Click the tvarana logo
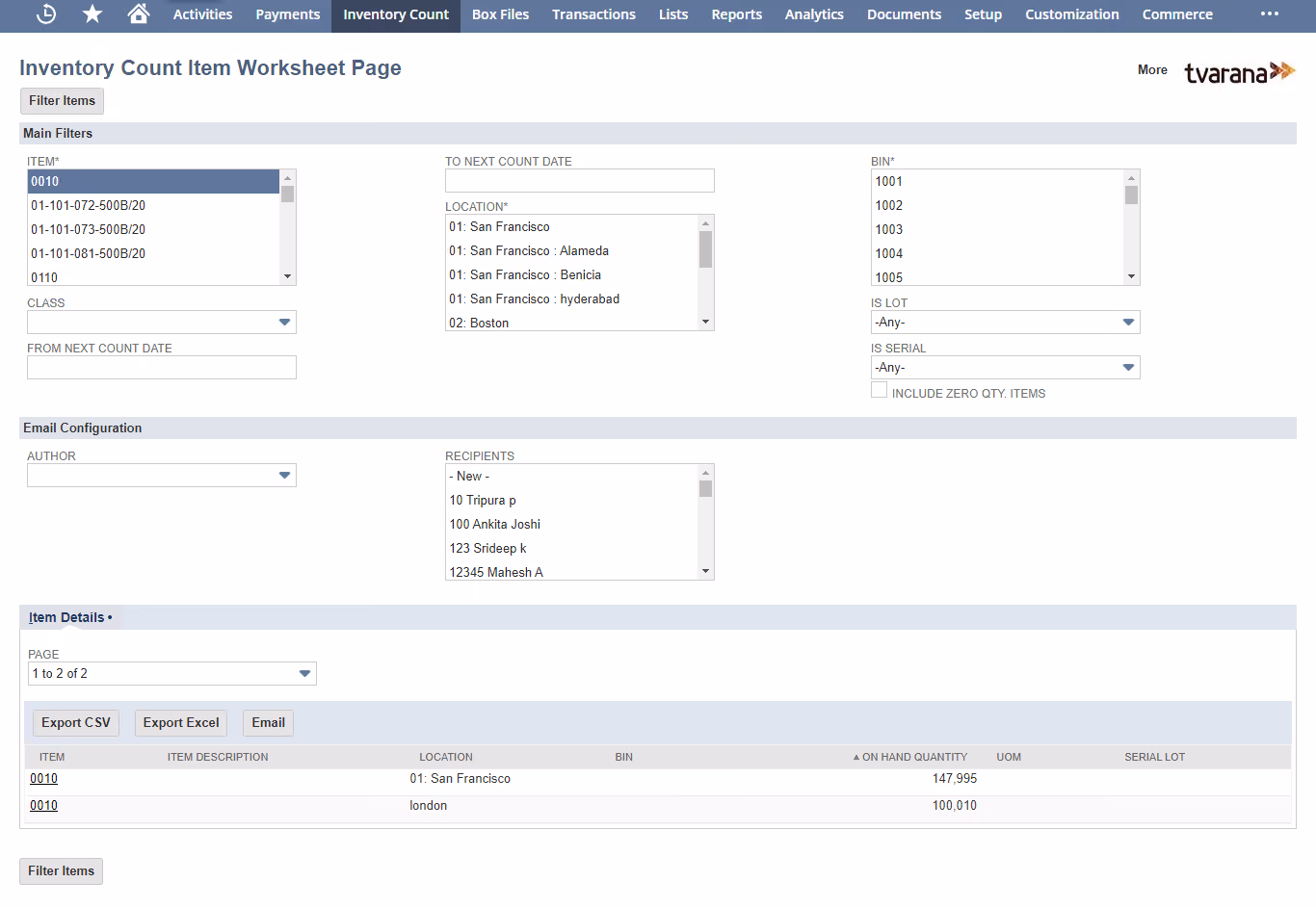 click(1240, 72)
